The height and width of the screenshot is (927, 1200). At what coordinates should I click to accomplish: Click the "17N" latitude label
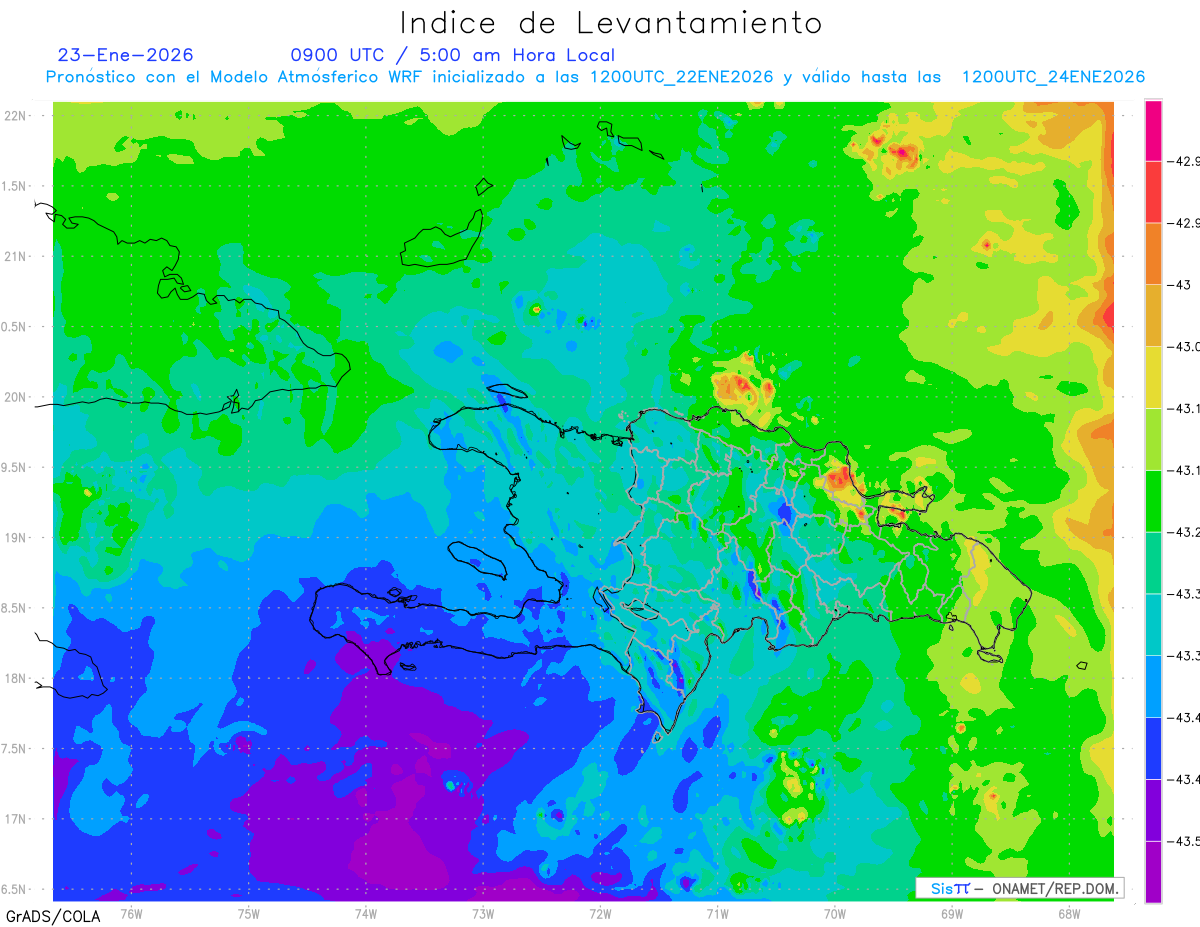click(x=15, y=819)
